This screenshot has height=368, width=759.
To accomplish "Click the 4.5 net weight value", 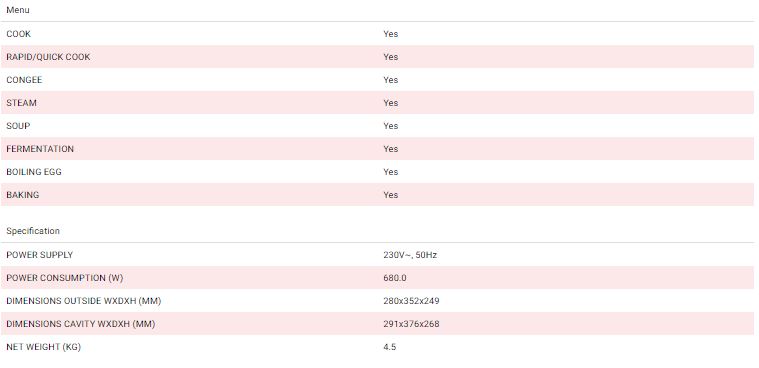I will pyautogui.click(x=390, y=347).
